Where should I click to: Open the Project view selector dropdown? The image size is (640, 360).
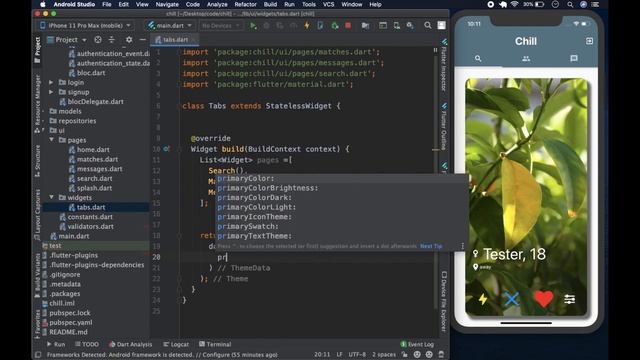[67, 40]
